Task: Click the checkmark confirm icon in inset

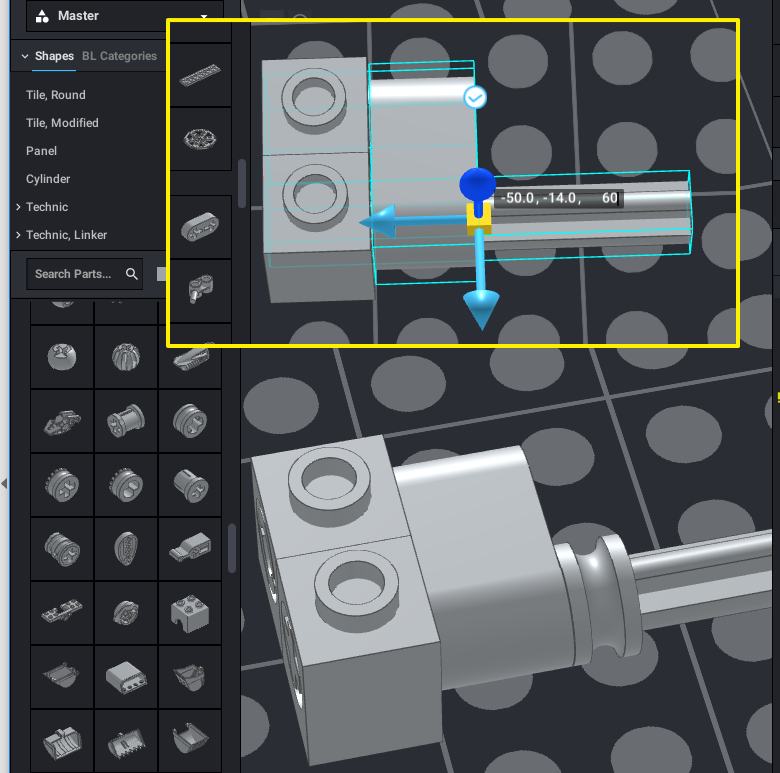Action: [475, 97]
